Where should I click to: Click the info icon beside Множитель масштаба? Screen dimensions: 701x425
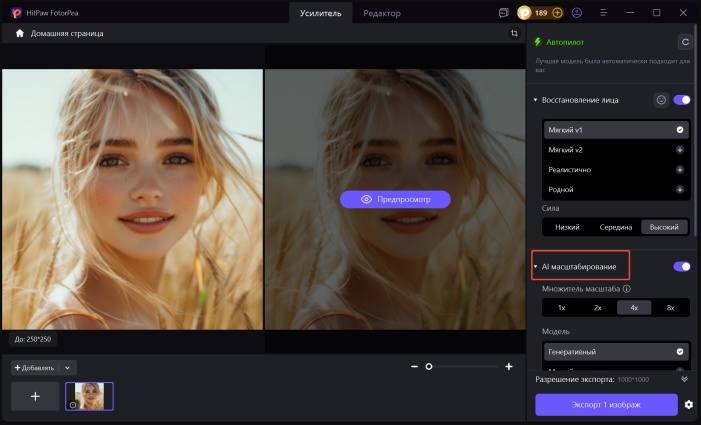click(x=627, y=289)
